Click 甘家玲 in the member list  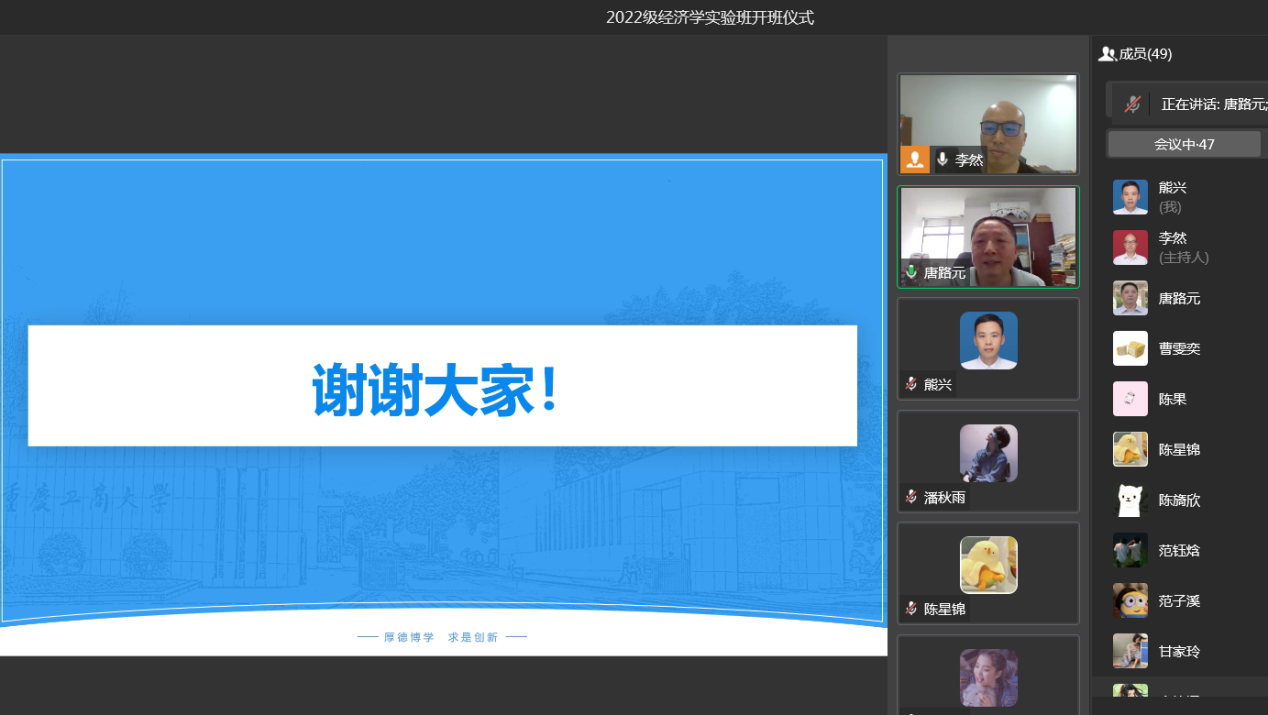(1179, 652)
